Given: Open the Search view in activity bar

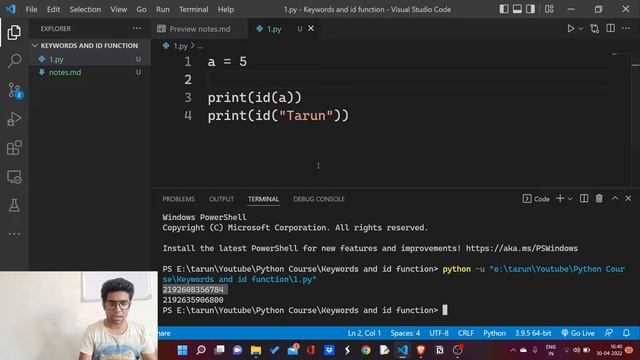Looking at the screenshot, I should tap(14, 61).
